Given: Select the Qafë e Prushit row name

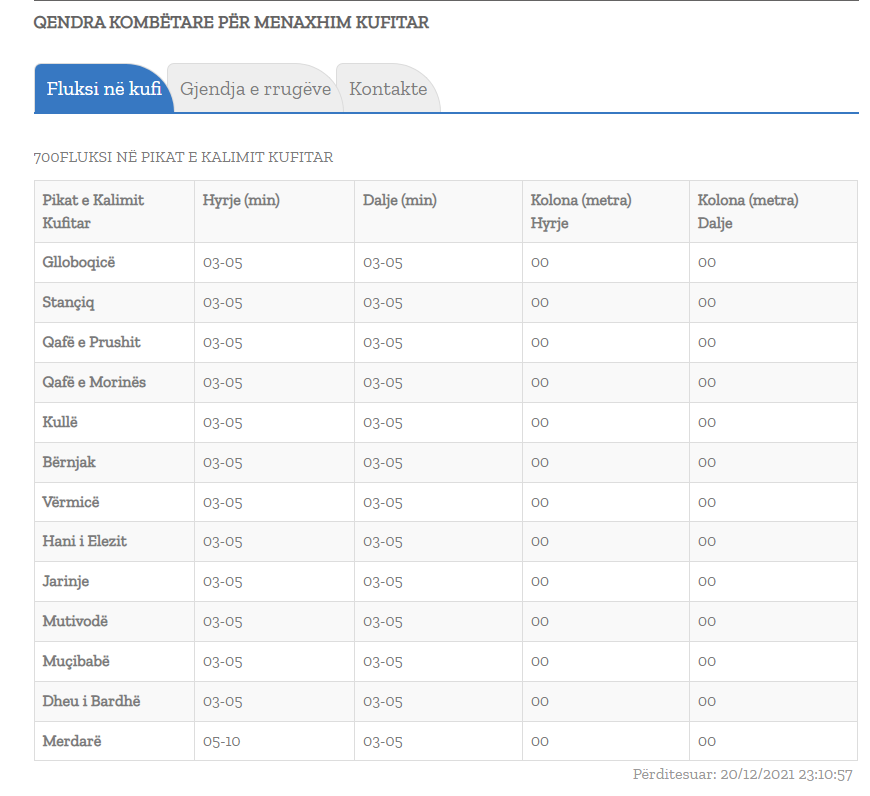Looking at the screenshot, I should click(x=92, y=342).
